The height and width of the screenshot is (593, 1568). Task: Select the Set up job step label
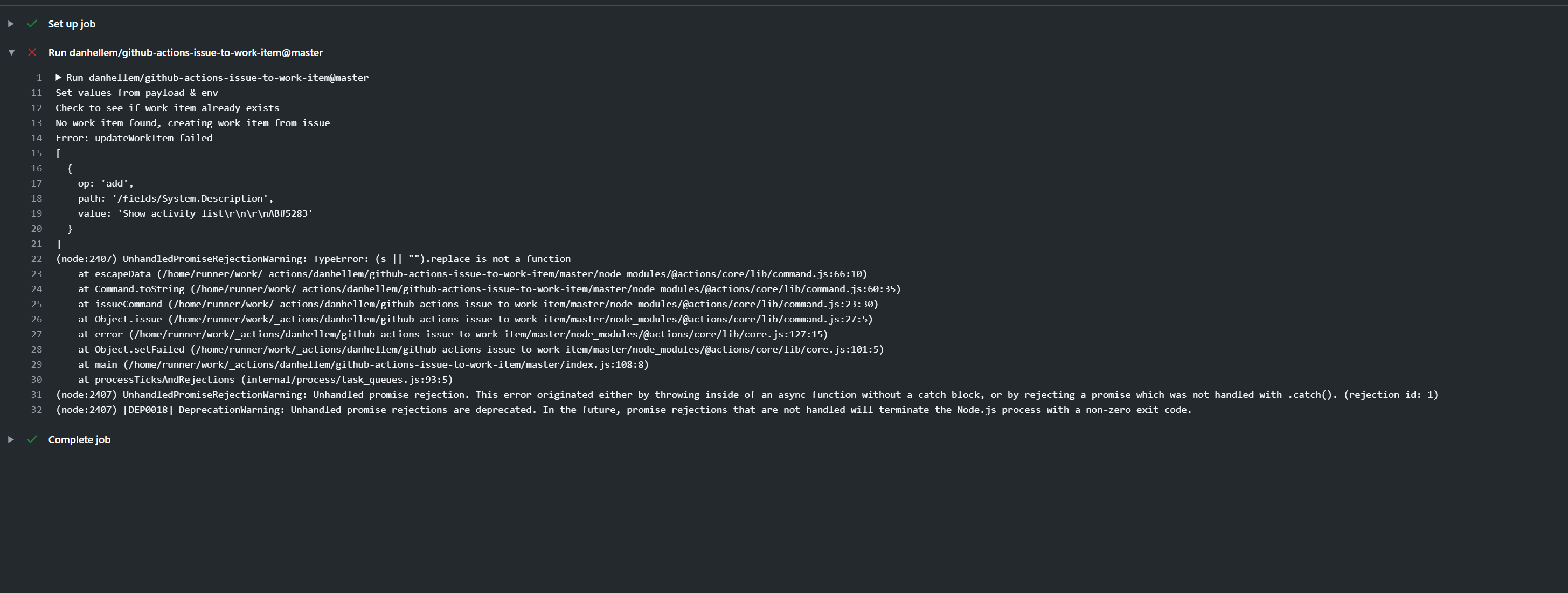coord(71,24)
